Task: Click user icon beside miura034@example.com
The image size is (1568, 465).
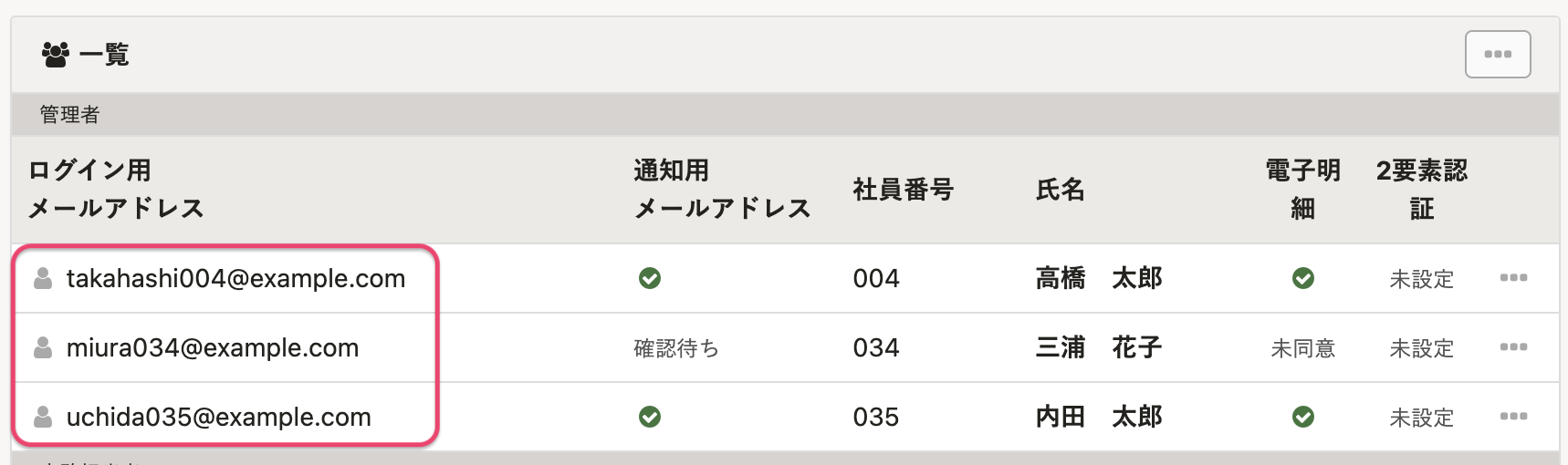Action: [x=43, y=347]
